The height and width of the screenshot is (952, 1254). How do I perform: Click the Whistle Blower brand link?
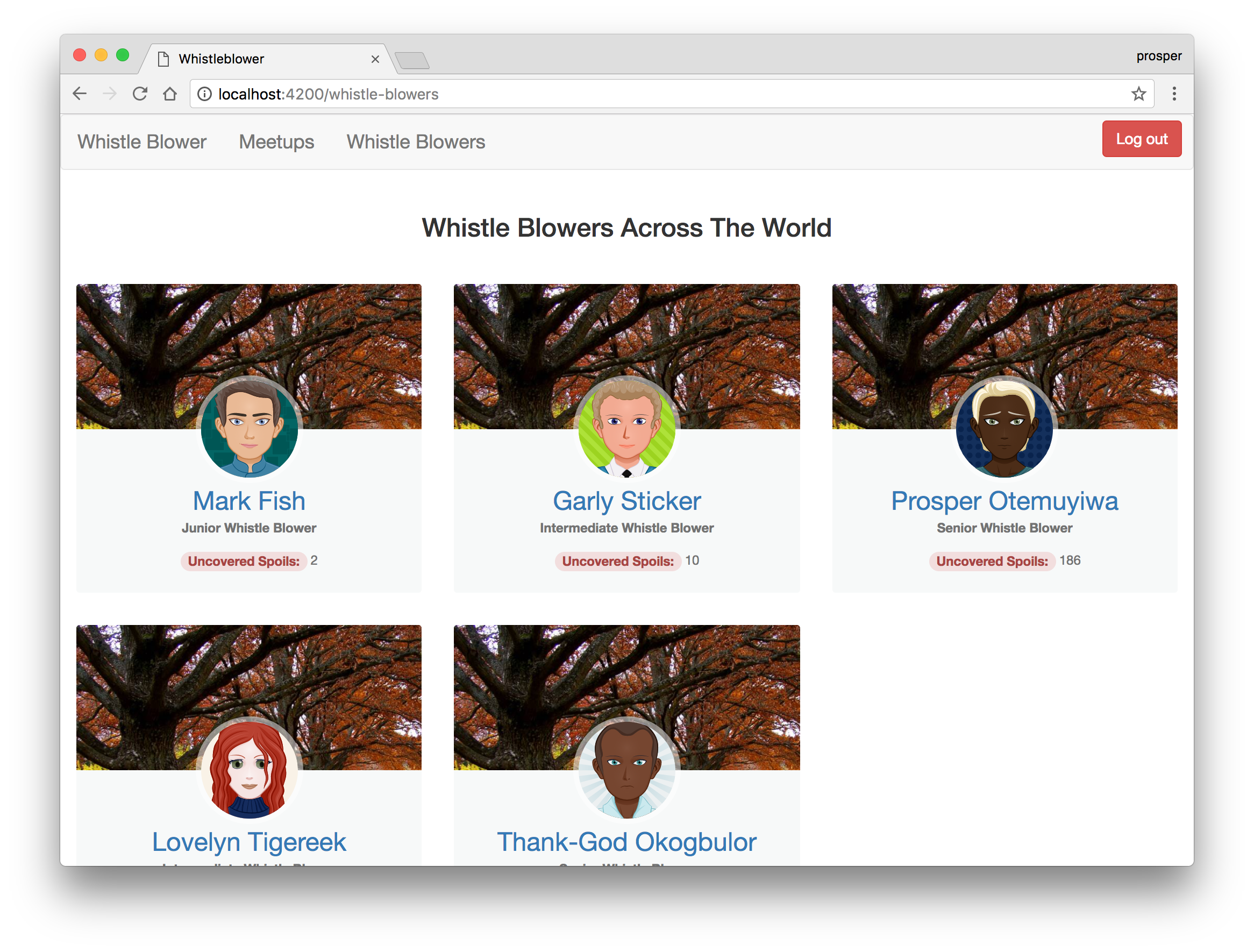142,142
